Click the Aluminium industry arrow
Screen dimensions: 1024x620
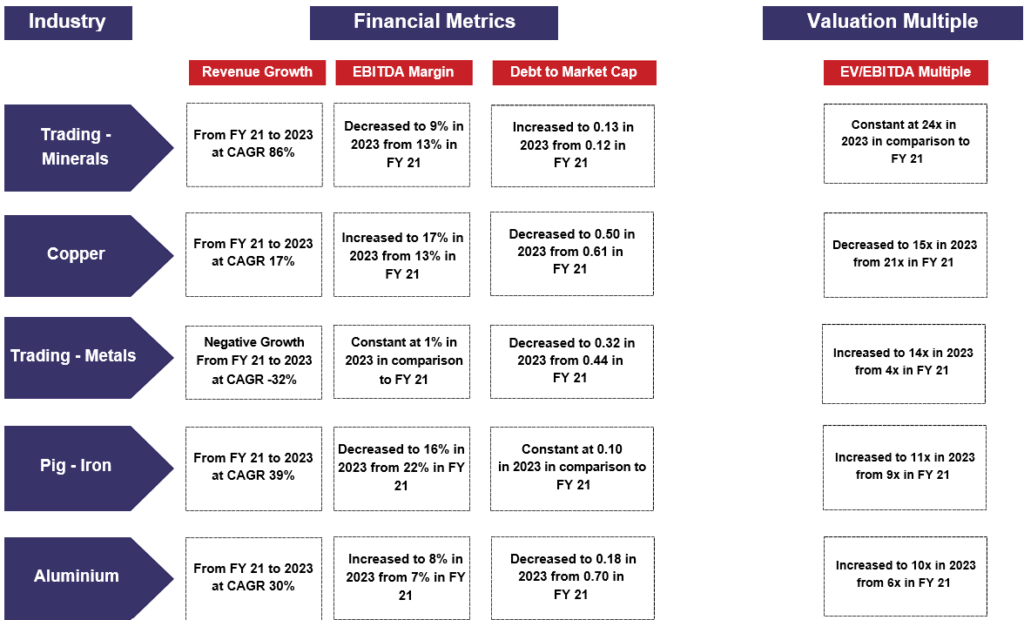pyautogui.click(x=78, y=576)
